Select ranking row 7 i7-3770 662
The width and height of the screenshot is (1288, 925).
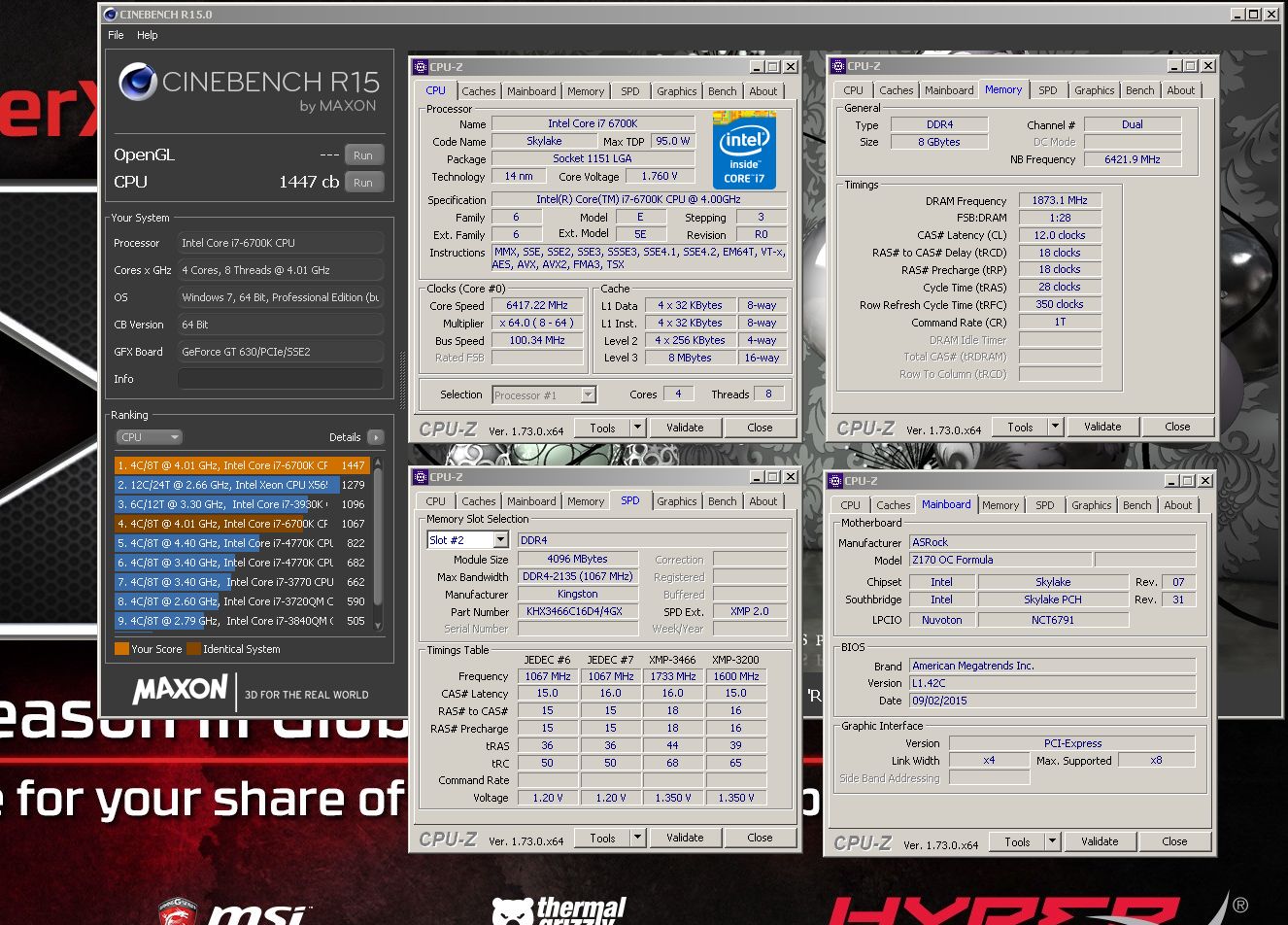[x=241, y=582]
